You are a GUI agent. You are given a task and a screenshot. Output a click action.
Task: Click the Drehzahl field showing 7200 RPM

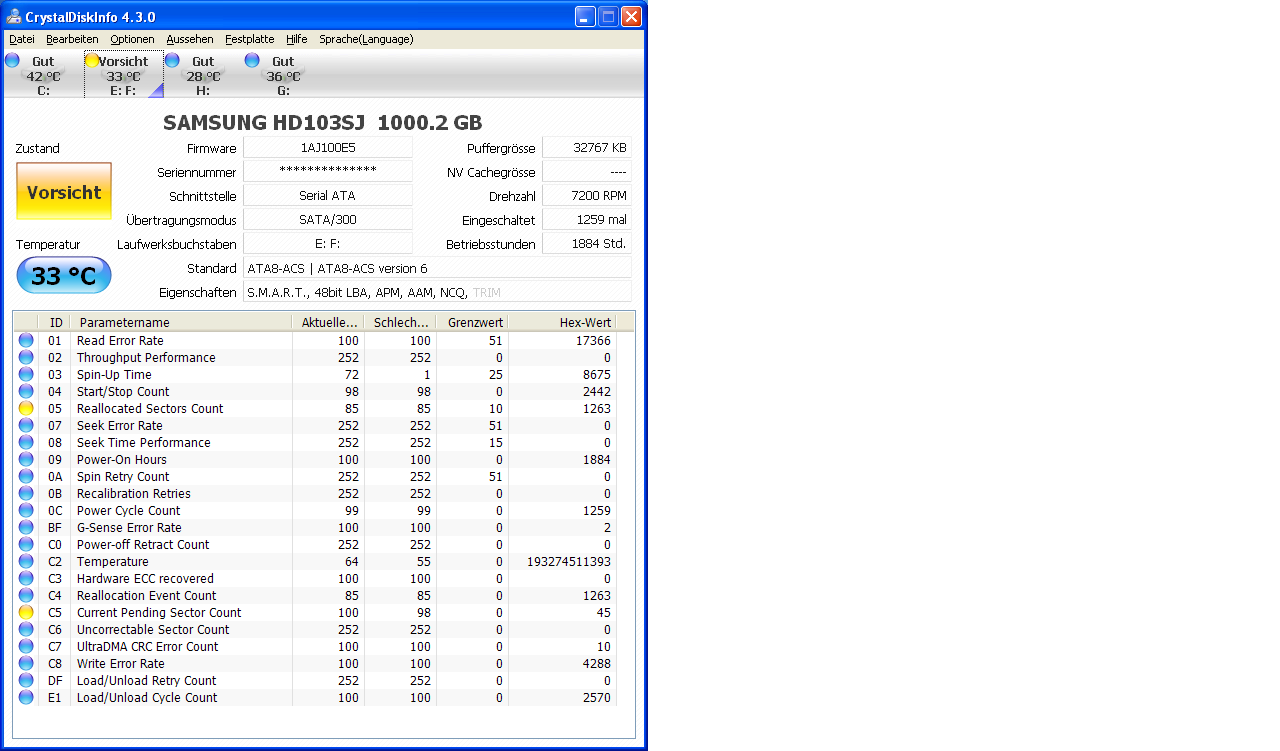[587, 196]
